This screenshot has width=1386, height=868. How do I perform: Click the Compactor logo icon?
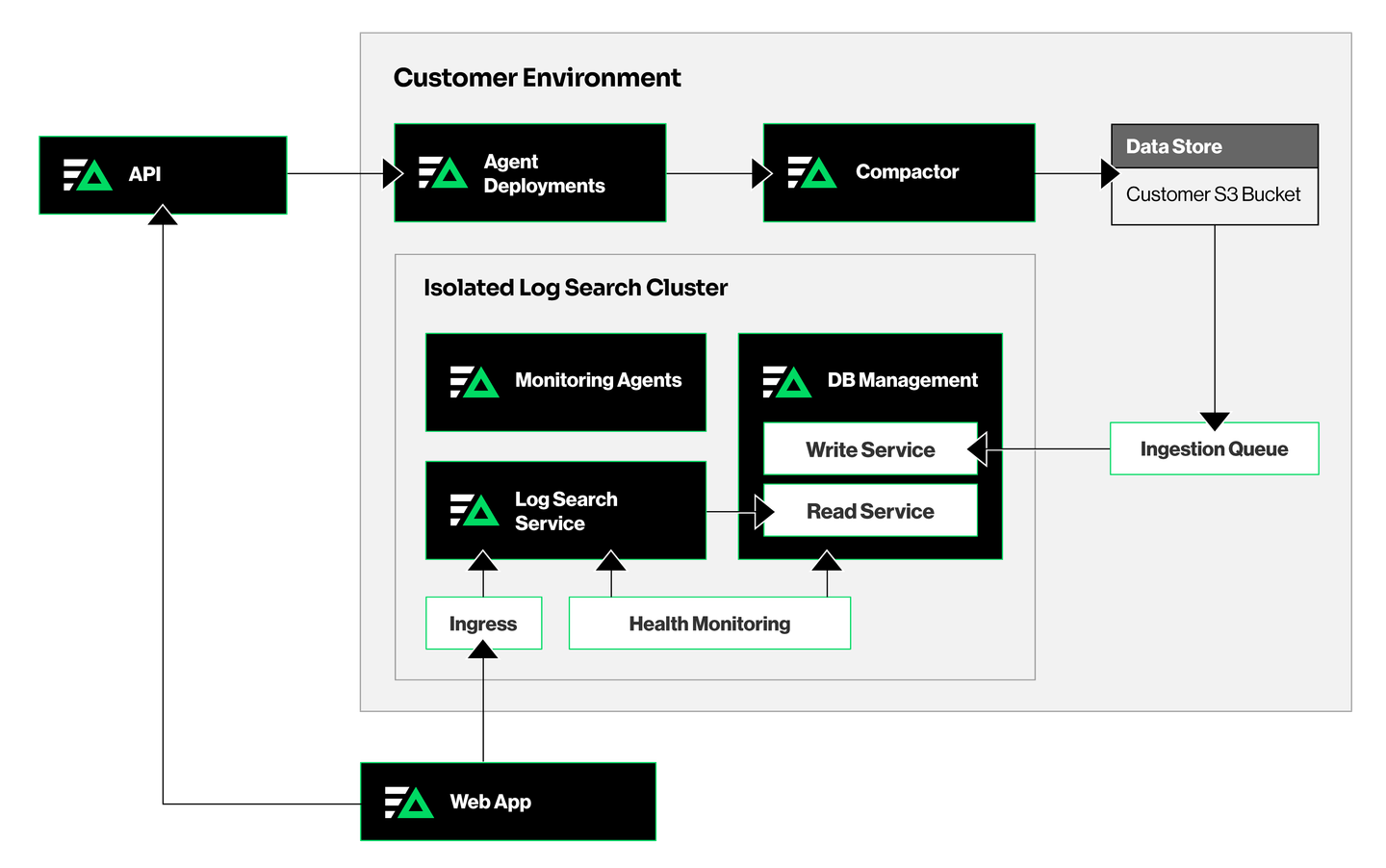click(811, 173)
